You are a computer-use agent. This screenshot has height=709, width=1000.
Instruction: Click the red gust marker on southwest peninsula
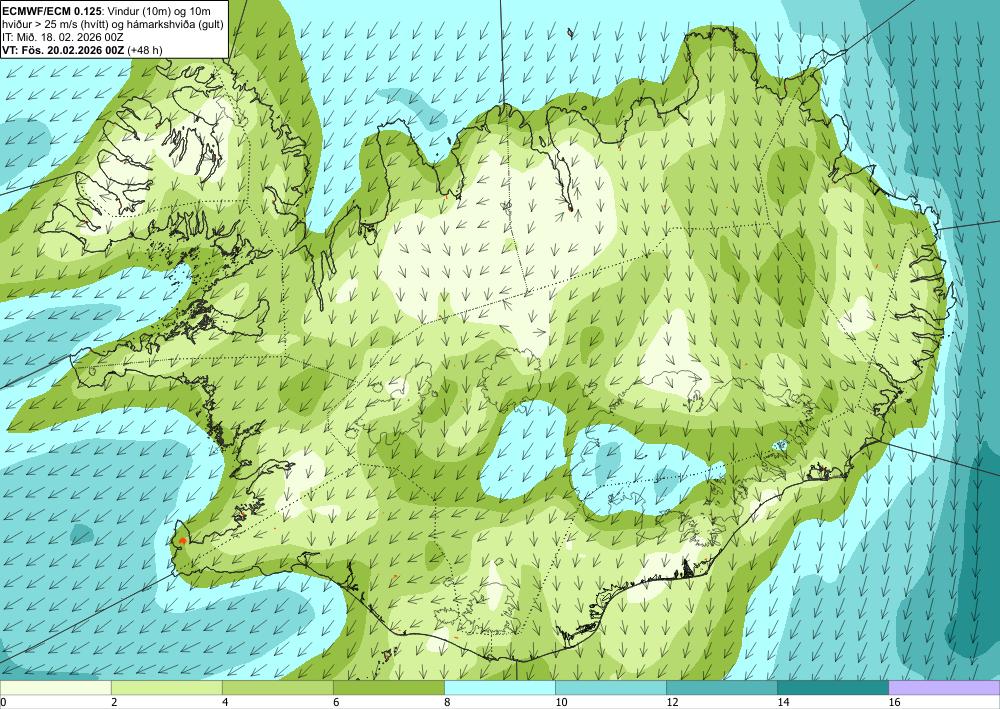click(182, 541)
